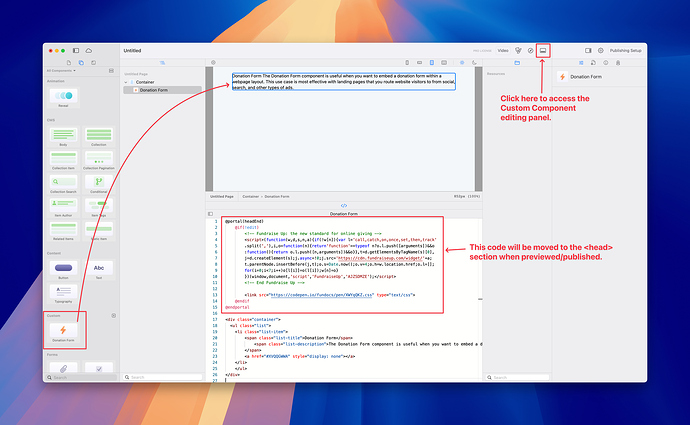Viewport: 690px width, 425px height.
Task: Select the Related Items component
Action: 63,231
